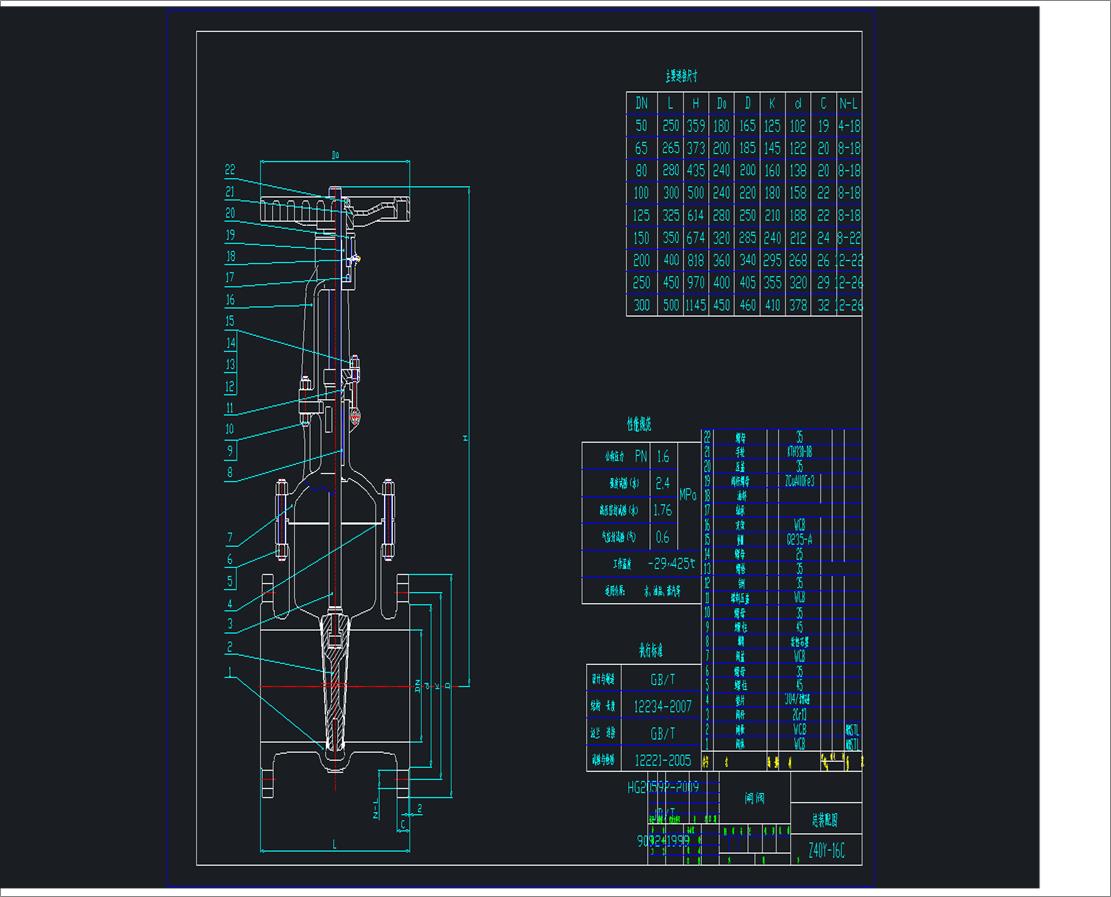Click the 12221-2005 standard number
Screen dimensions: 1111x897
[663, 760]
